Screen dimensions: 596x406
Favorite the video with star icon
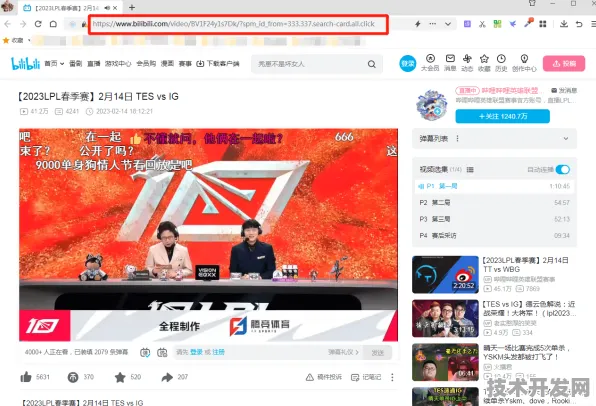tap(120, 377)
